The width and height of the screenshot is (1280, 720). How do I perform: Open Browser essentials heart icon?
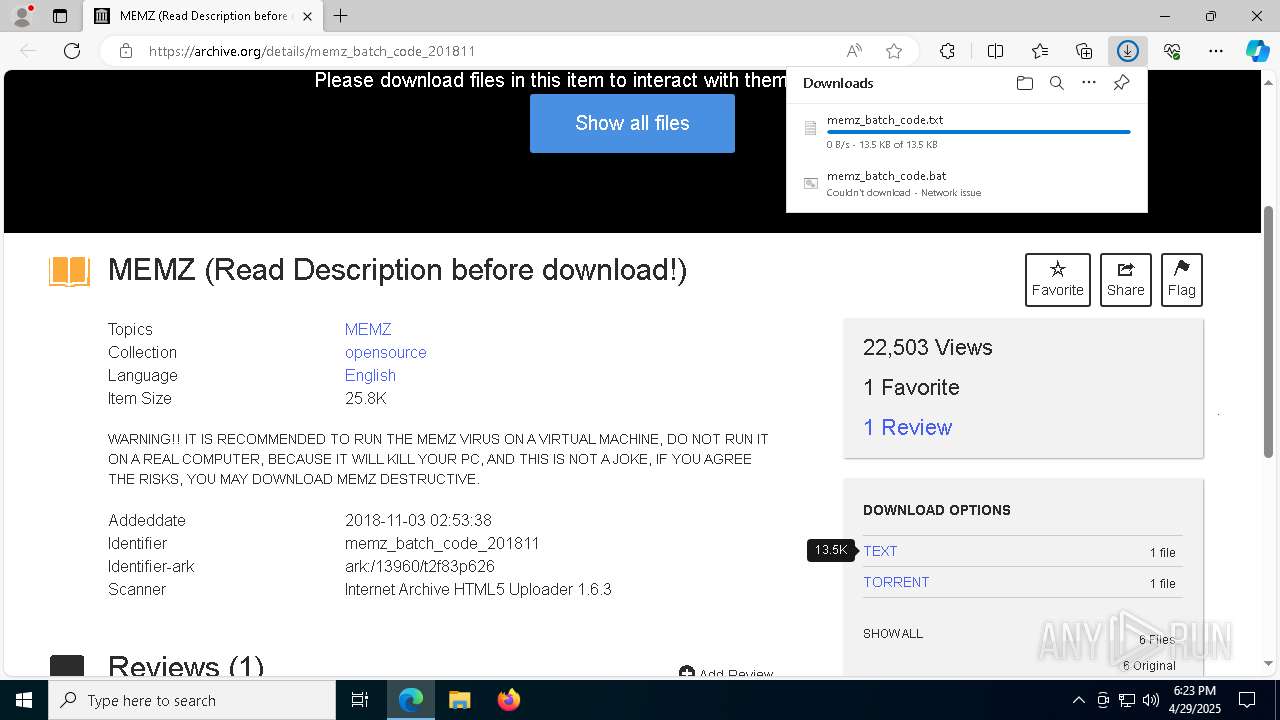[x=1172, y=51]
